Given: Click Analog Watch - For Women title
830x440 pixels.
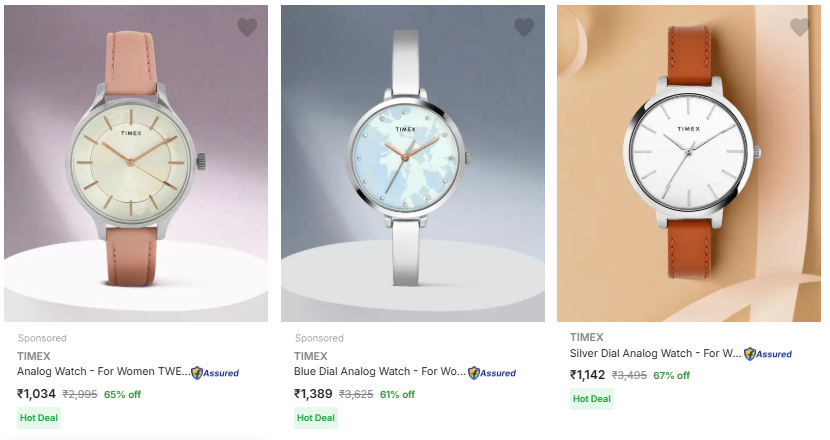Looking at the screenshot, I should tap(102, 371).
